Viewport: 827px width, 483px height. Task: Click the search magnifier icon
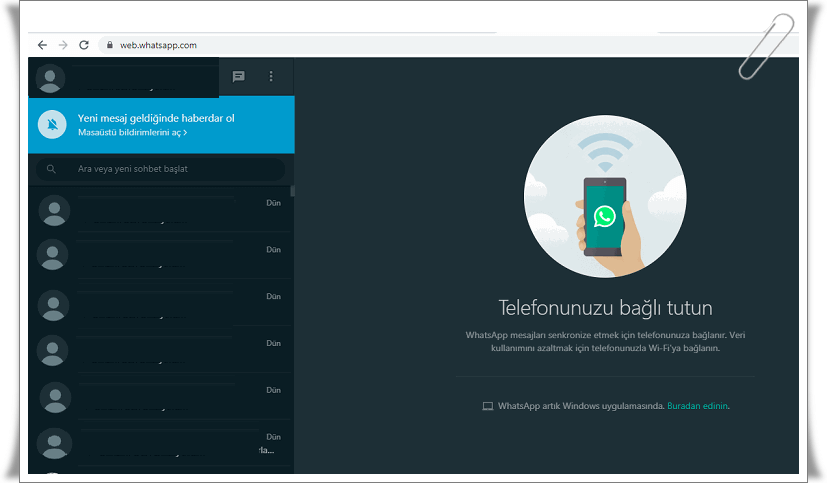[51, 169]
